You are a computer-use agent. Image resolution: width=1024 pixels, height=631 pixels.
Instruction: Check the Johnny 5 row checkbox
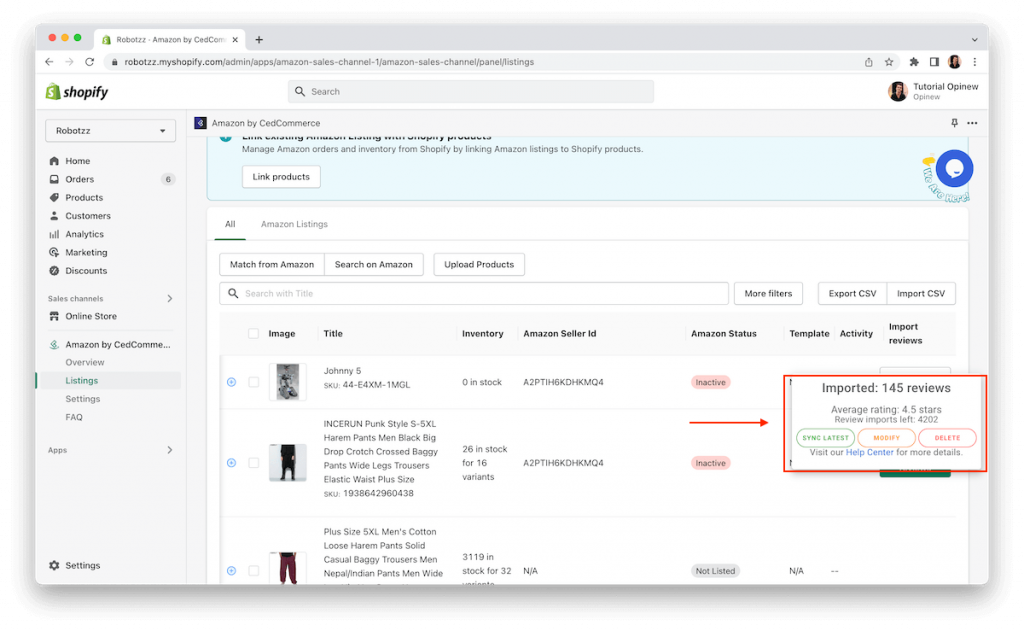pyautogui.click(x=253, y=382)
